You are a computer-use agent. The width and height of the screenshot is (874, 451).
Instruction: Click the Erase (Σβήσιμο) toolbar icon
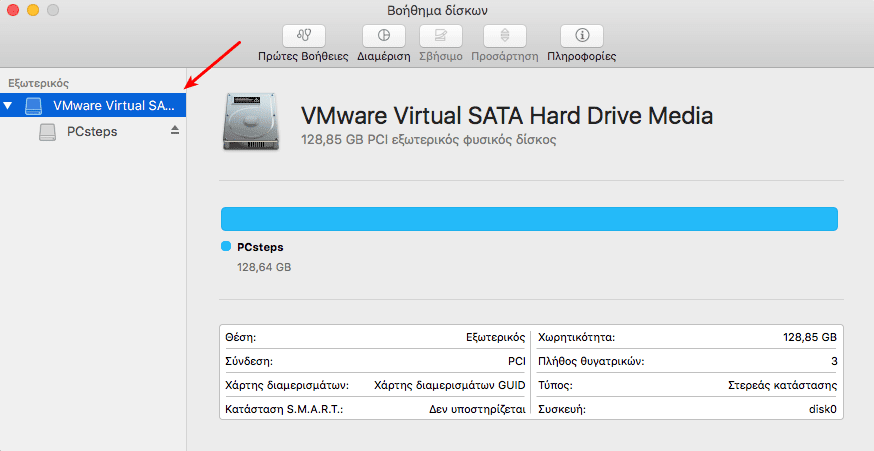pos(440,36)
